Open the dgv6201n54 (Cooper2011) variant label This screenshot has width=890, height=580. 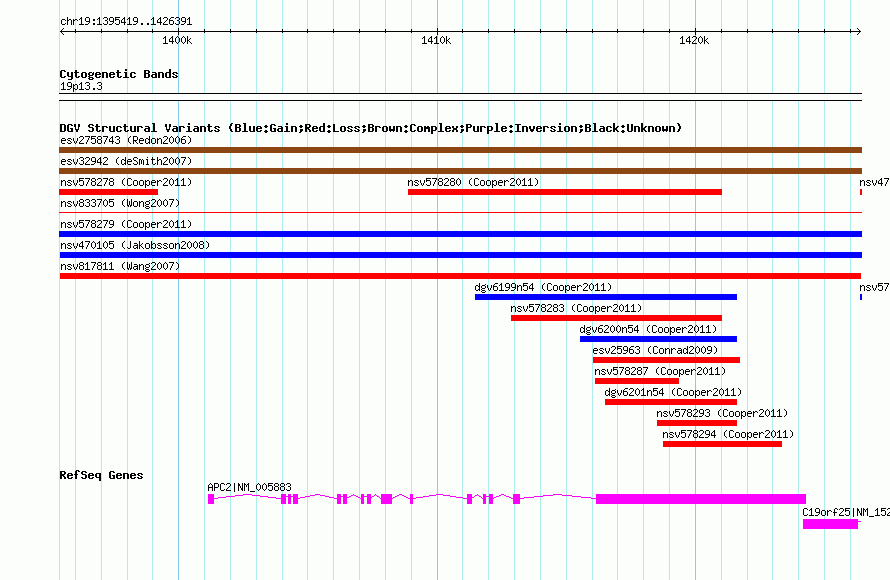coord(673,392)
